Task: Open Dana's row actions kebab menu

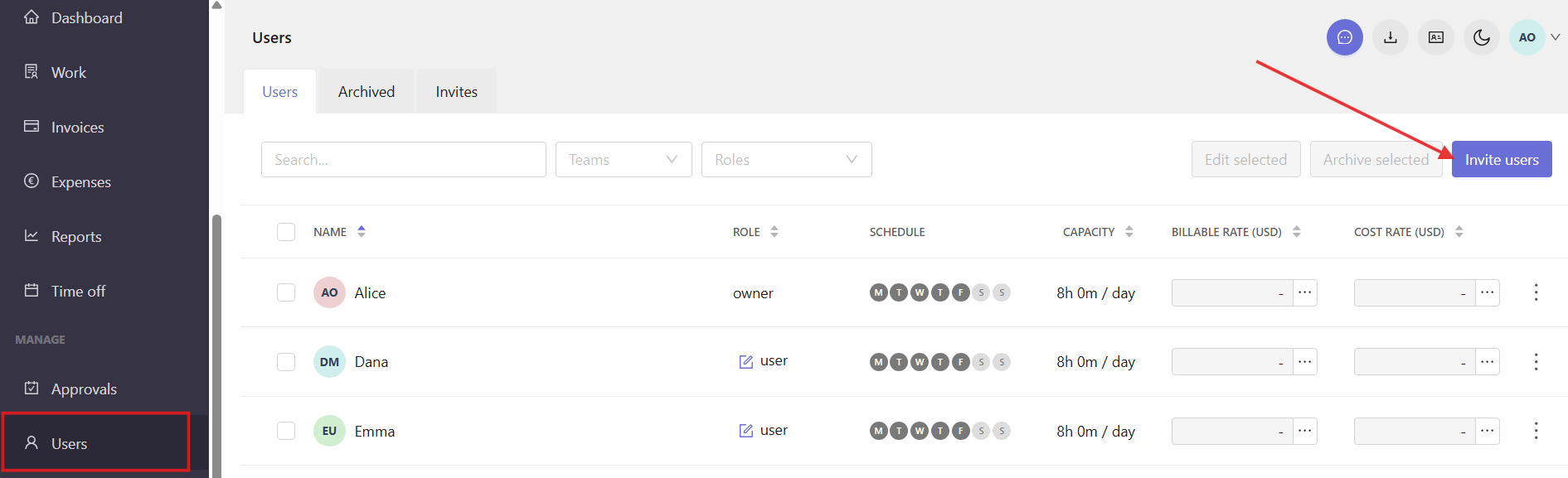Action: (x=1536, y=362)
